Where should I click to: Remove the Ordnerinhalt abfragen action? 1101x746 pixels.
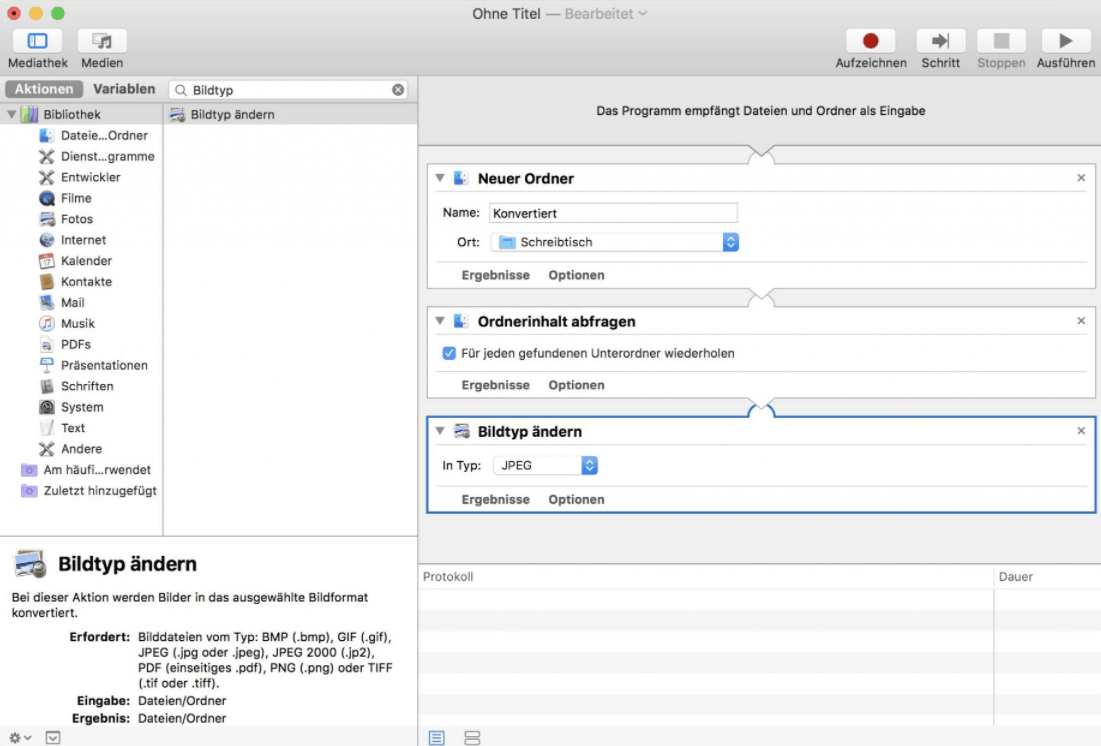(1081, 320)
